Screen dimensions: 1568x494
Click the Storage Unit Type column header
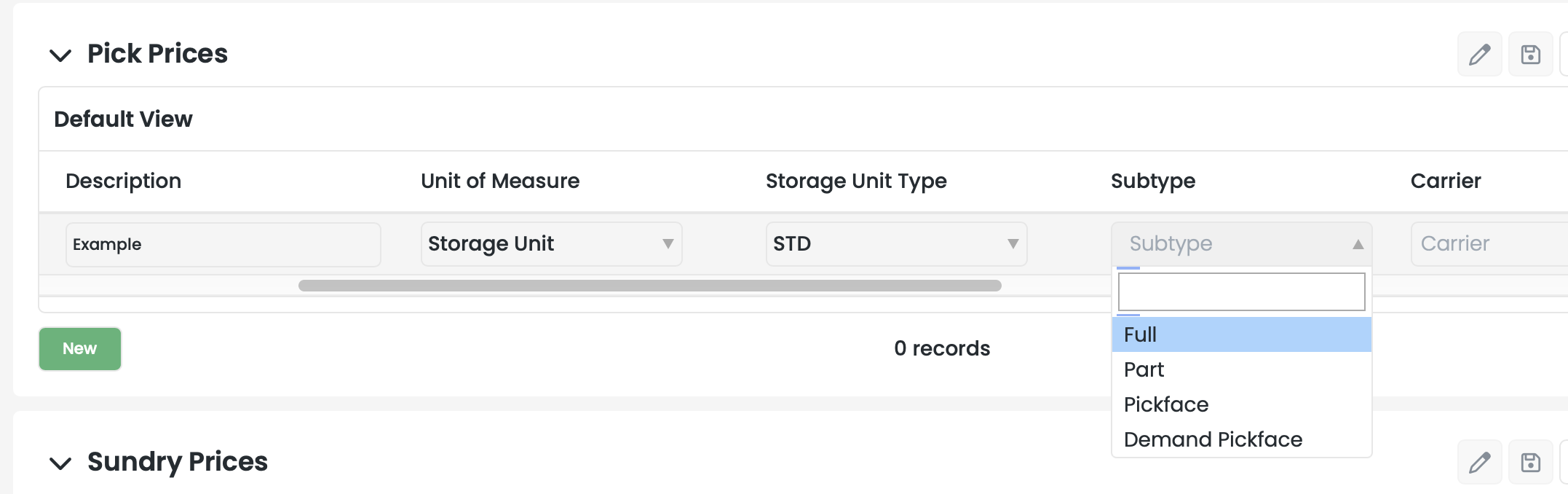(856, 181)
